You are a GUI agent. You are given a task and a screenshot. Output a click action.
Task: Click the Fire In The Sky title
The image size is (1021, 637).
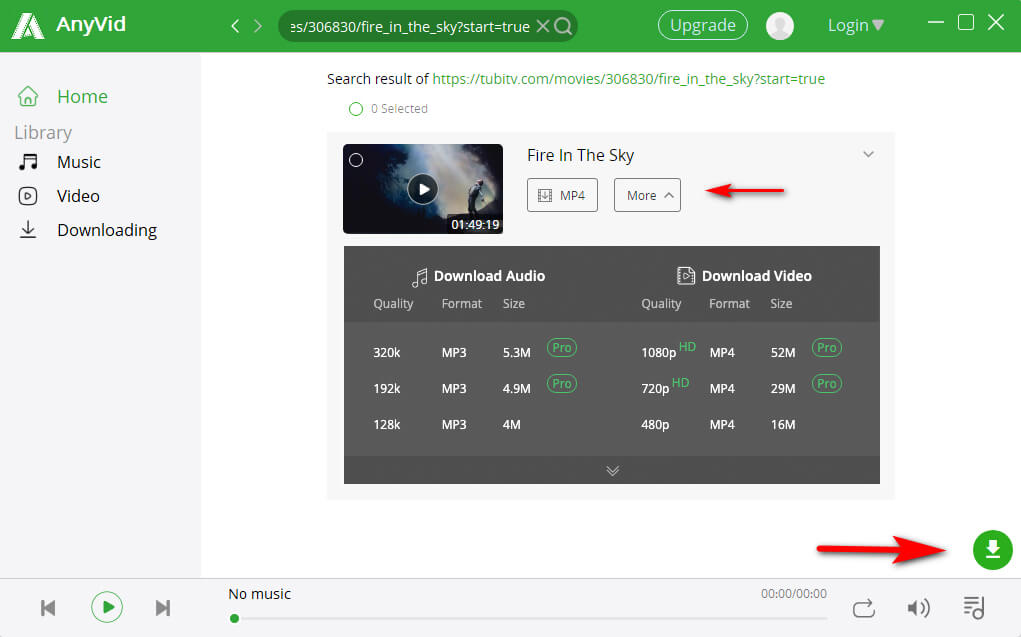580,155
